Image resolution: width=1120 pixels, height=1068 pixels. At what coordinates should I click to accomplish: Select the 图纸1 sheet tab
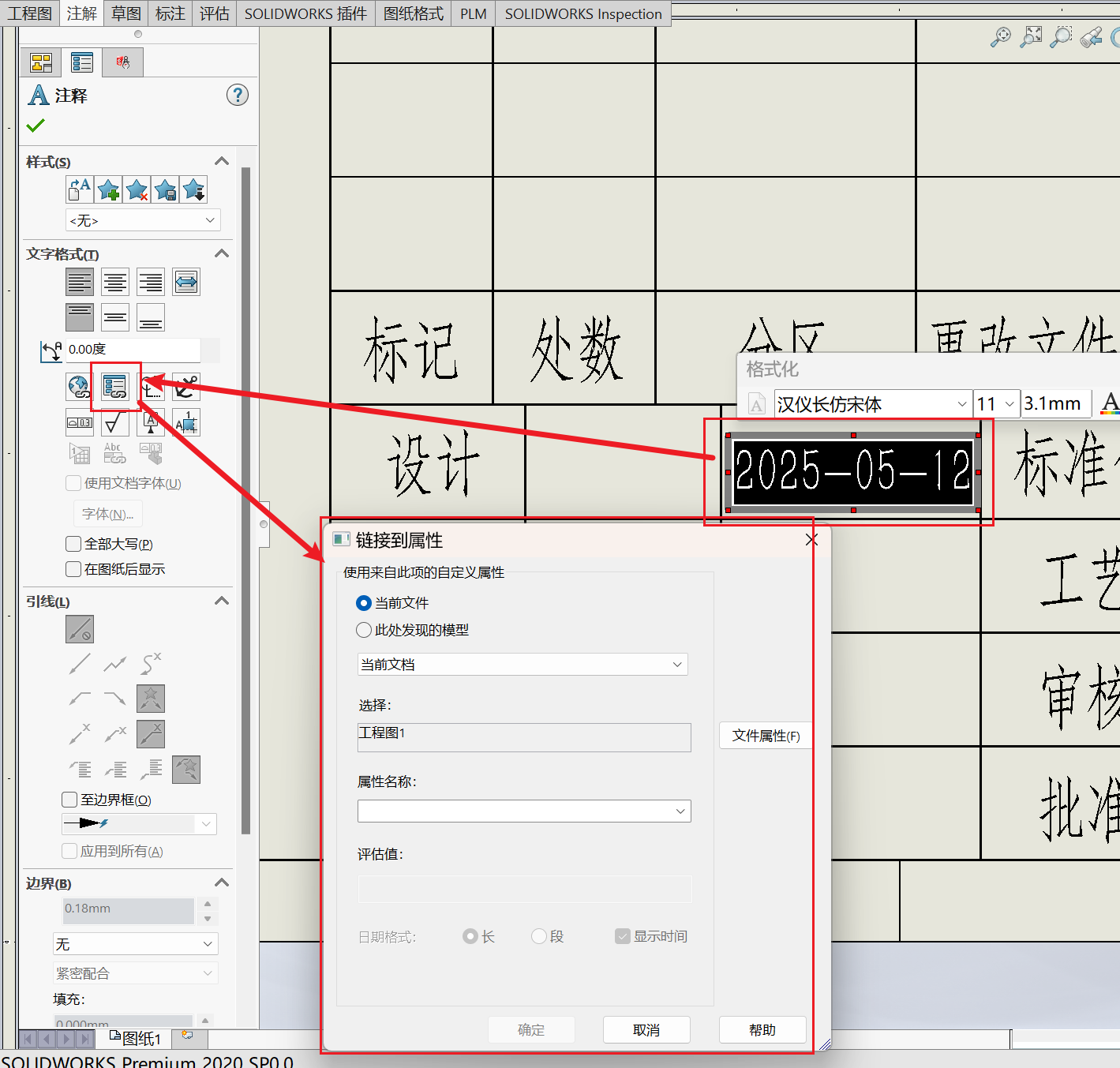[x=135, y=1038]
